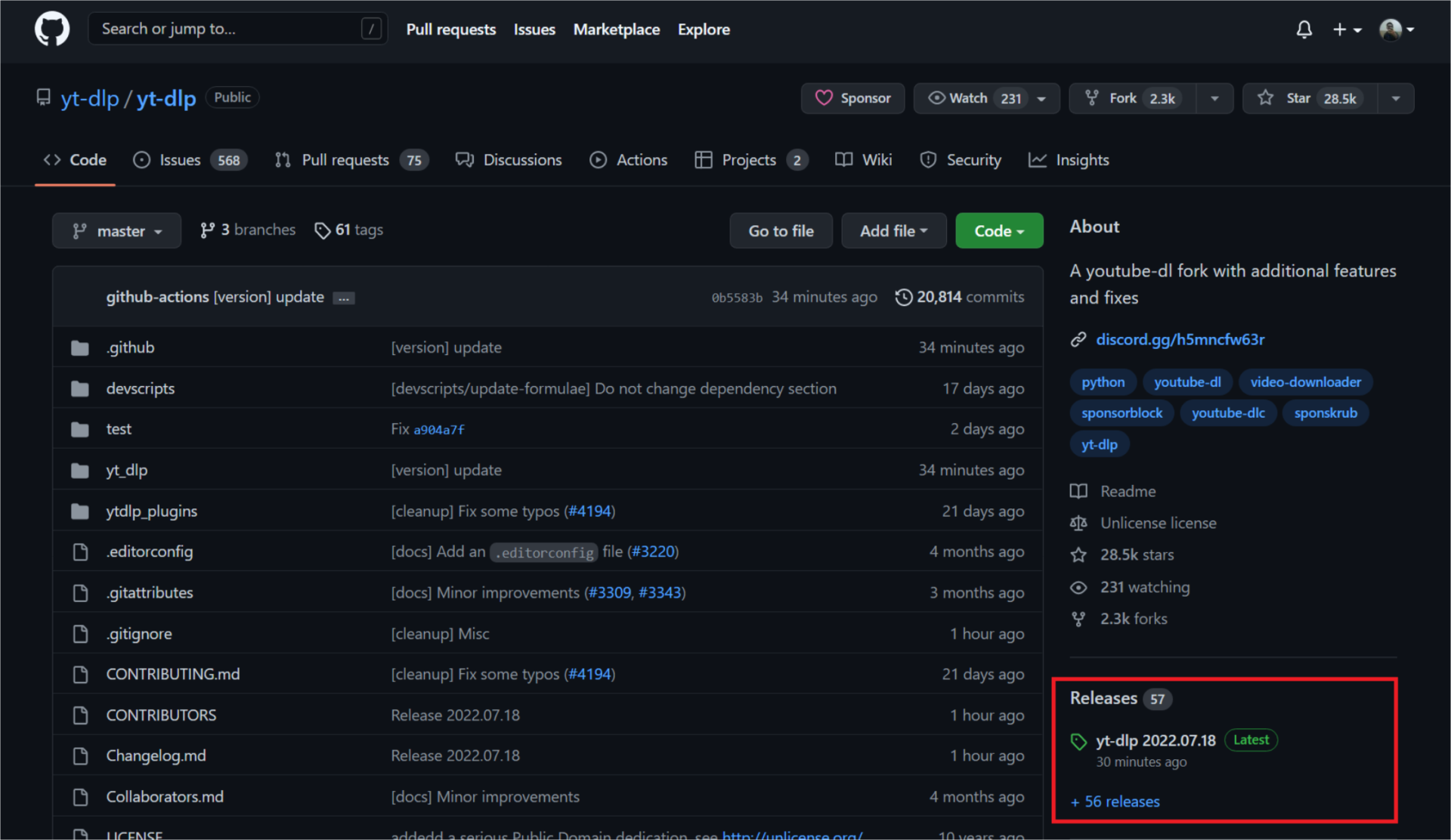This screenshot has height=840, width=1451.
Task: Open the discord.gg/h5mncfw63r link
Action: click(x=1180, y=339)
